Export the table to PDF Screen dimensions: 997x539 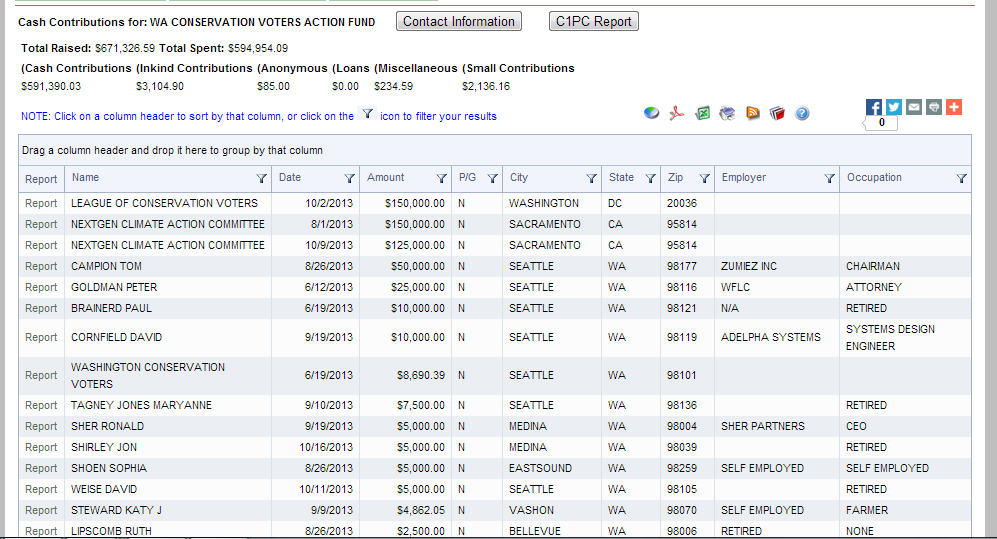coord(677,113)
